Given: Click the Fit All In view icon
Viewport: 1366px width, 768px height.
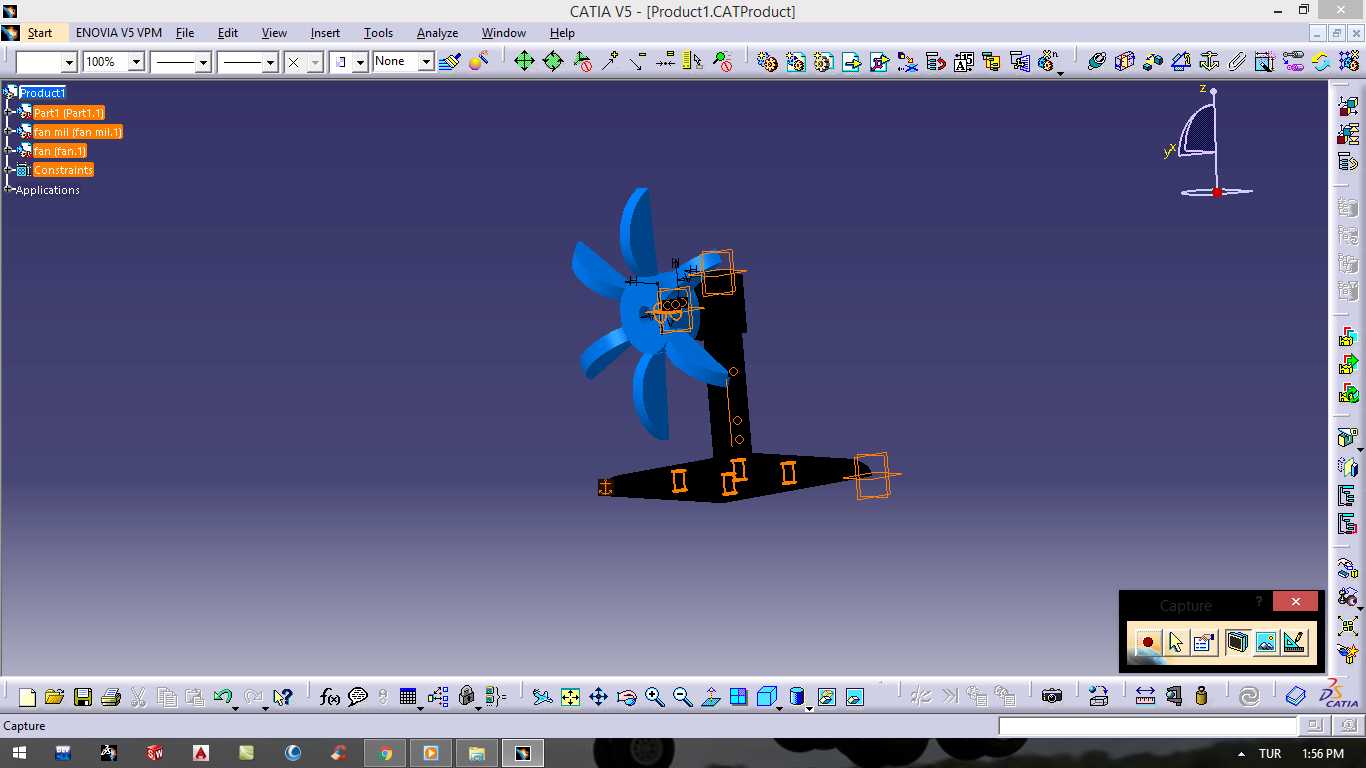Looking at the screenshot, I should tap(570, 697).
